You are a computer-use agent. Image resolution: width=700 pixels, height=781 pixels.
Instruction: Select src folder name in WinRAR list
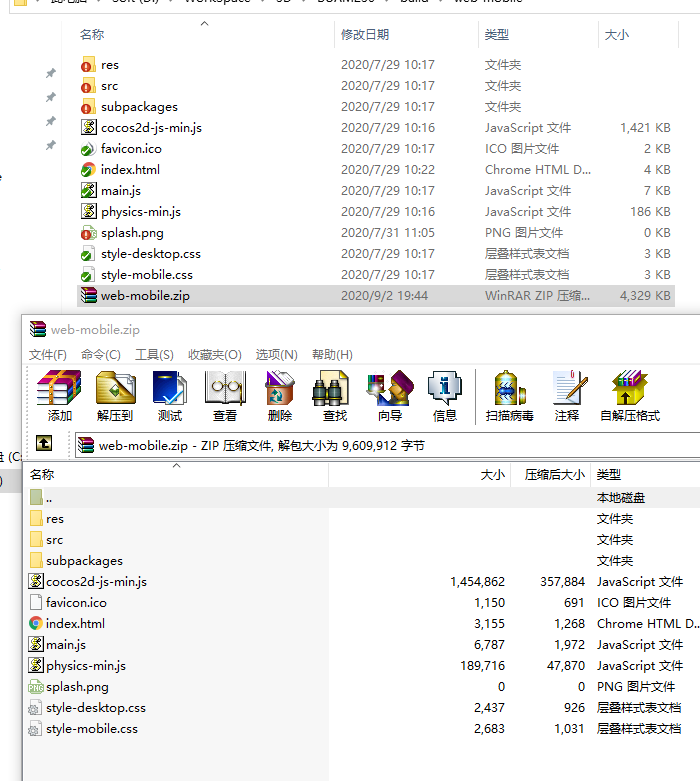click(x=54, y=540)
